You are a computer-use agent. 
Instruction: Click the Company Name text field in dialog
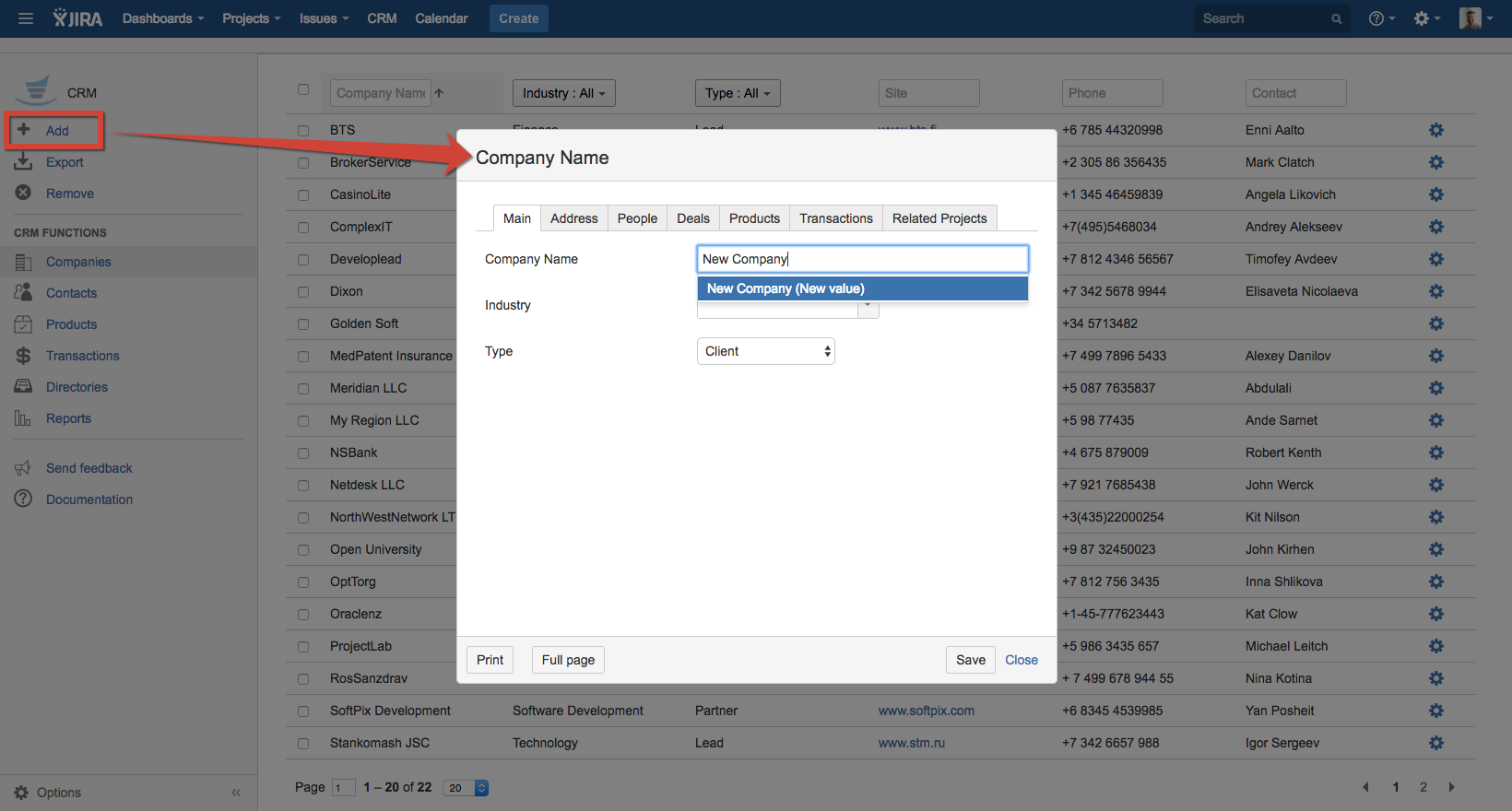point(862,259)
